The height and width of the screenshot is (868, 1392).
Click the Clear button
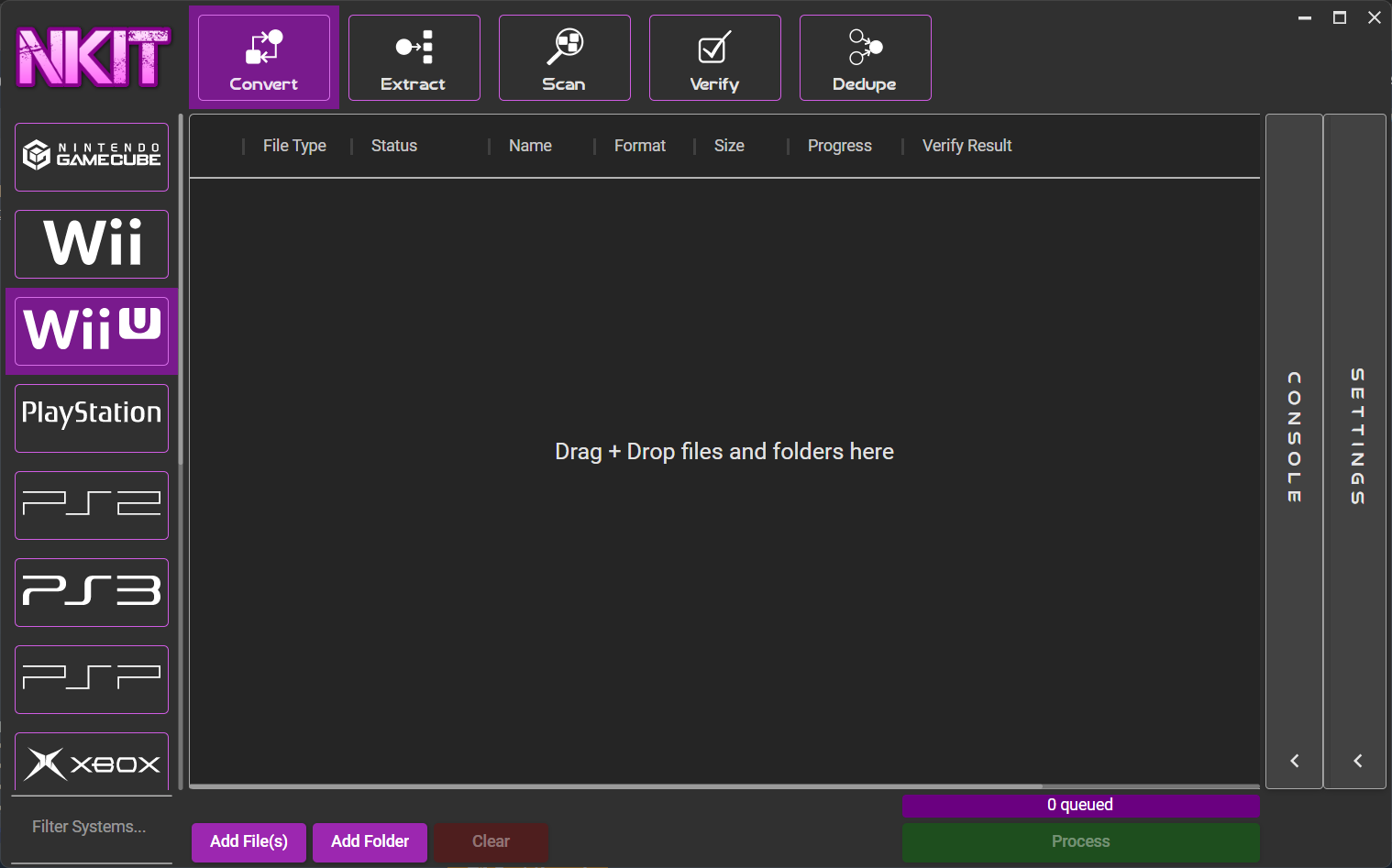(x=491, y=842)
